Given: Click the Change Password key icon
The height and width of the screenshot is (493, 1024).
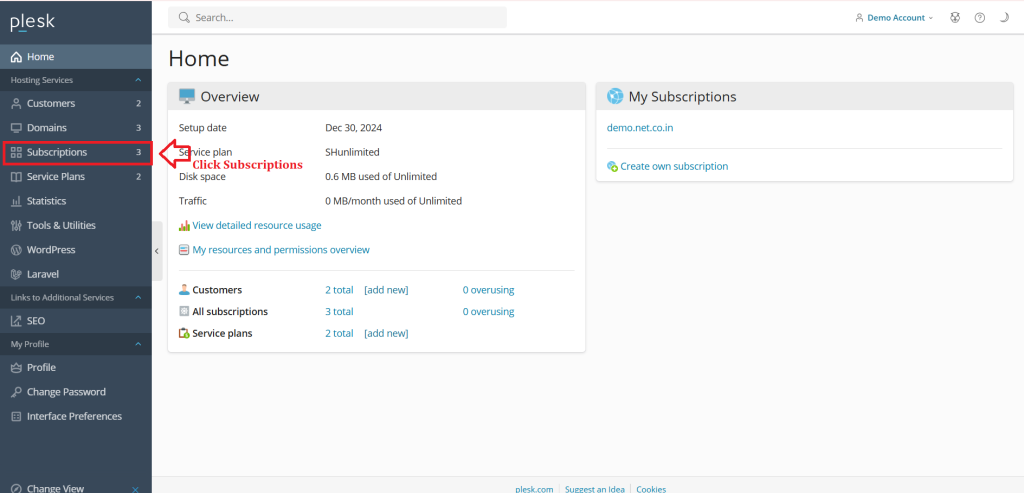Looking at the screenshot, I should coord(16,392).
